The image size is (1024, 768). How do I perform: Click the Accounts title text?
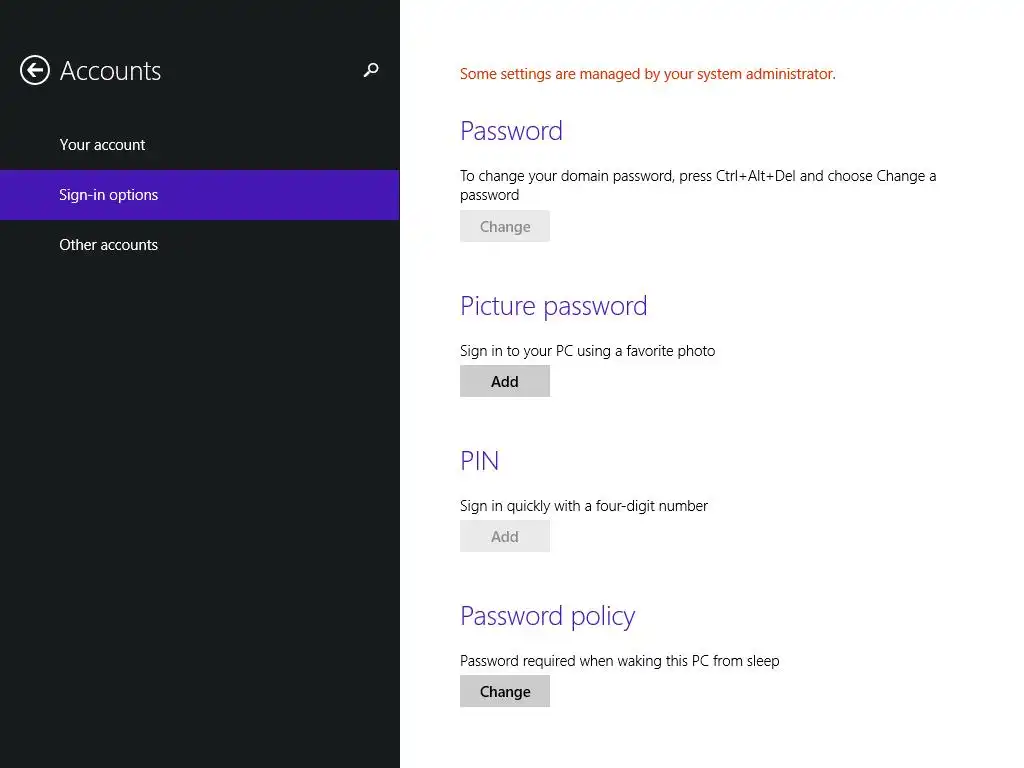click(x=110, y=71)
